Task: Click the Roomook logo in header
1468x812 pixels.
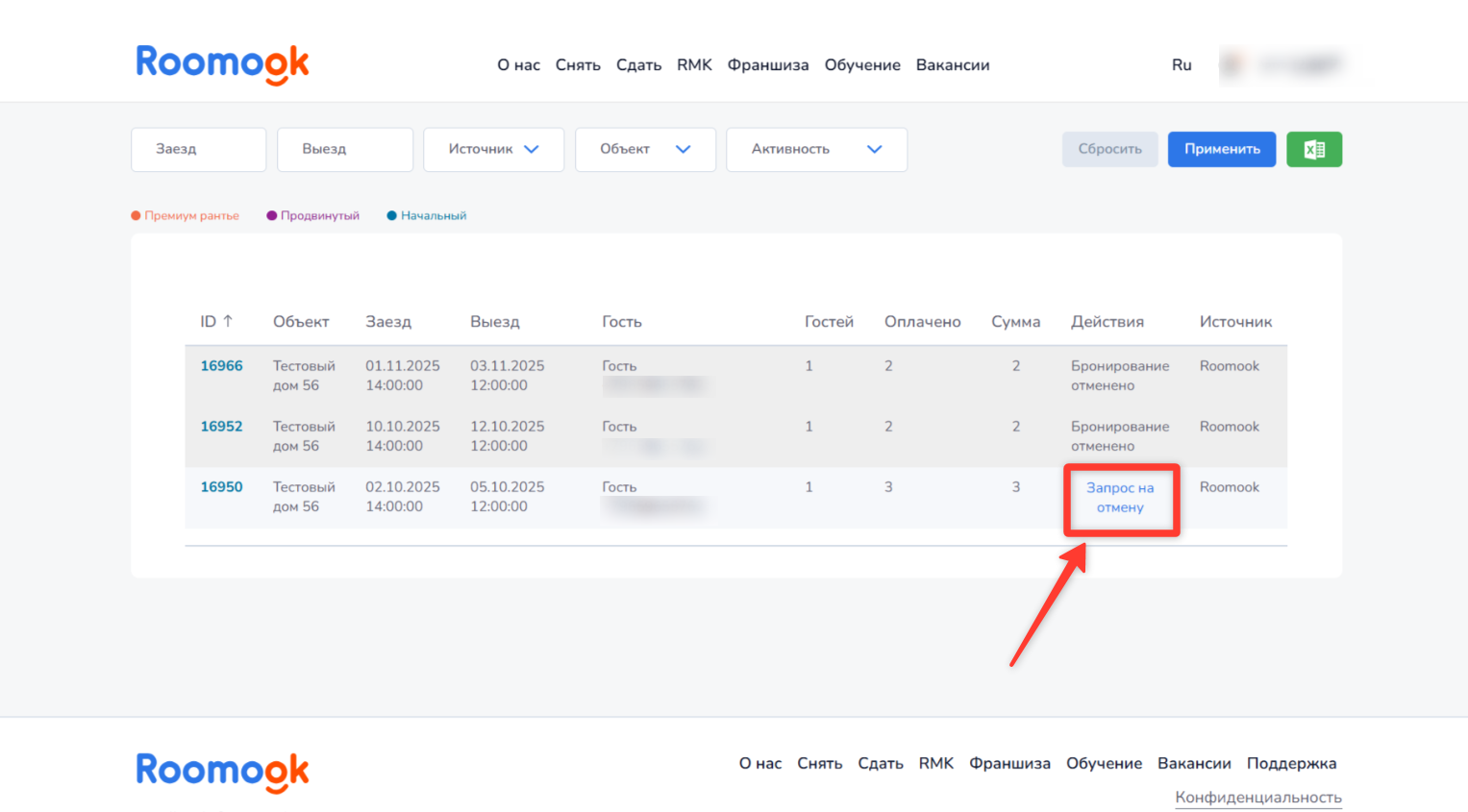Action: pos(222,63)
